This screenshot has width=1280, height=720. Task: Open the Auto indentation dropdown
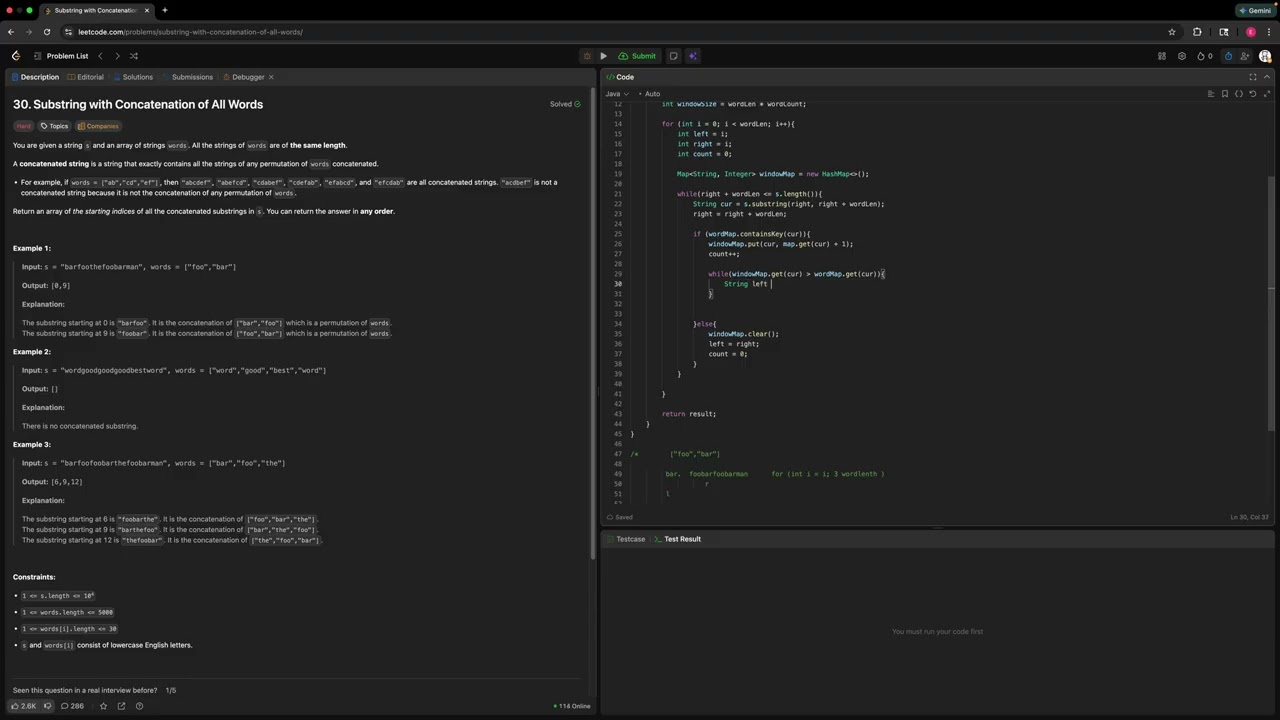tap(652, 94)
